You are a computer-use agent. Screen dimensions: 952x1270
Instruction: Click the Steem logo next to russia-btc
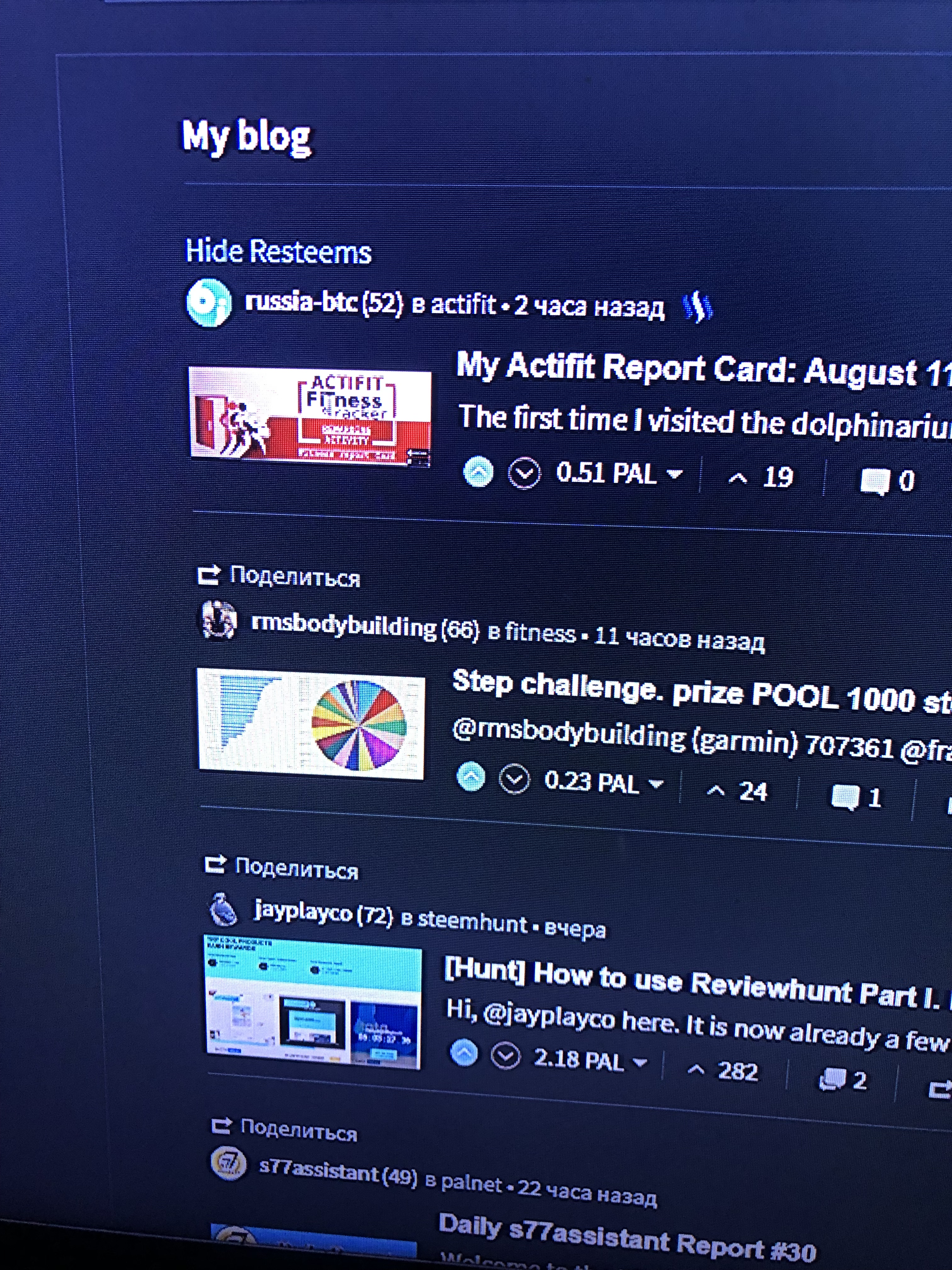tap(697, 308)
